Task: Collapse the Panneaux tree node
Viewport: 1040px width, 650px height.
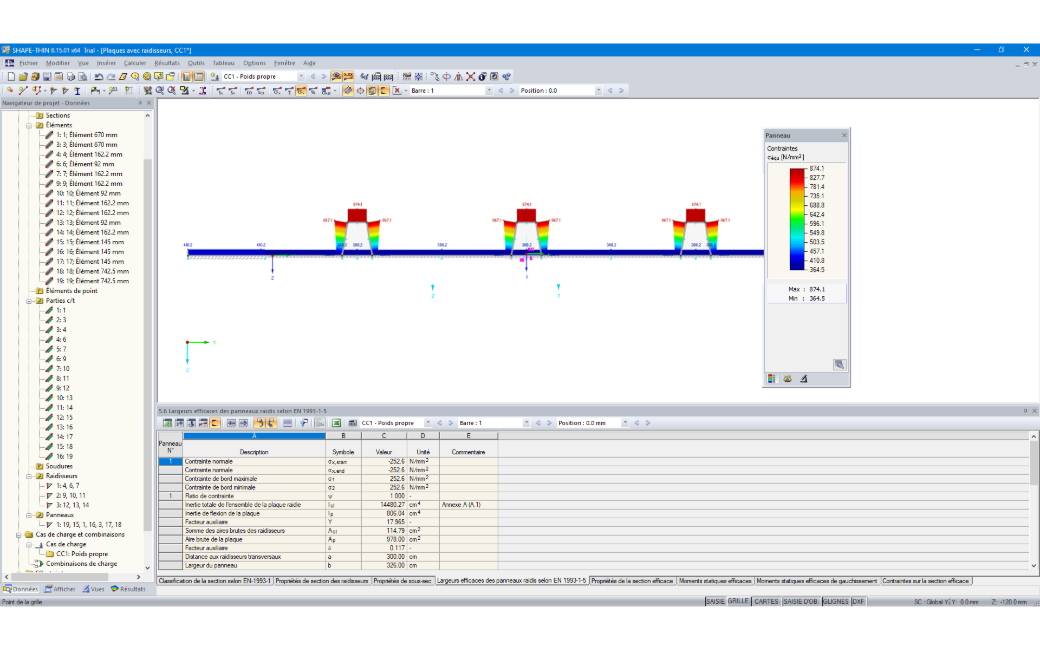Action: [29, 515]
